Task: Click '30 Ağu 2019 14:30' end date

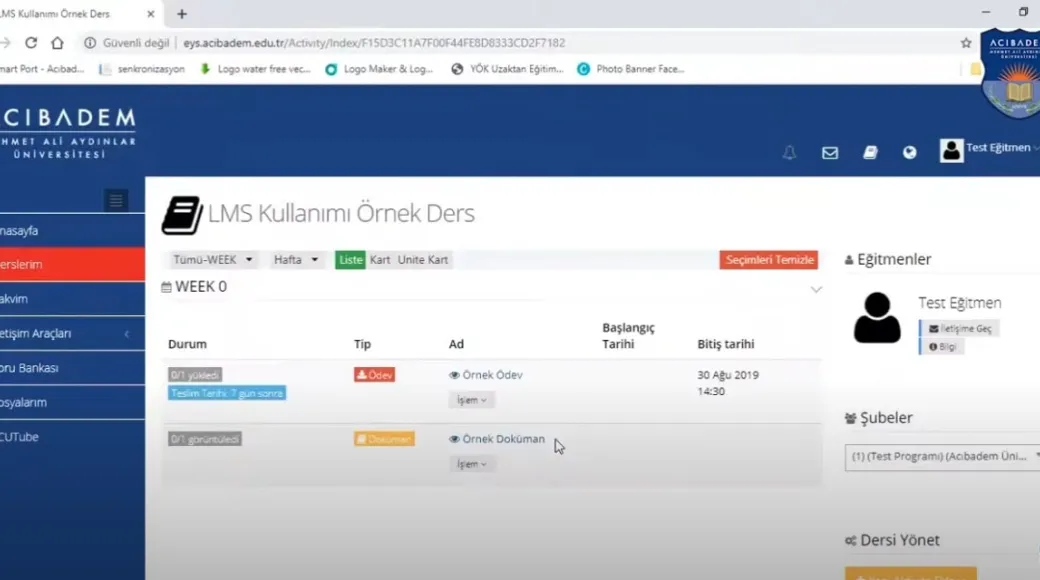Action: [728, 383]
